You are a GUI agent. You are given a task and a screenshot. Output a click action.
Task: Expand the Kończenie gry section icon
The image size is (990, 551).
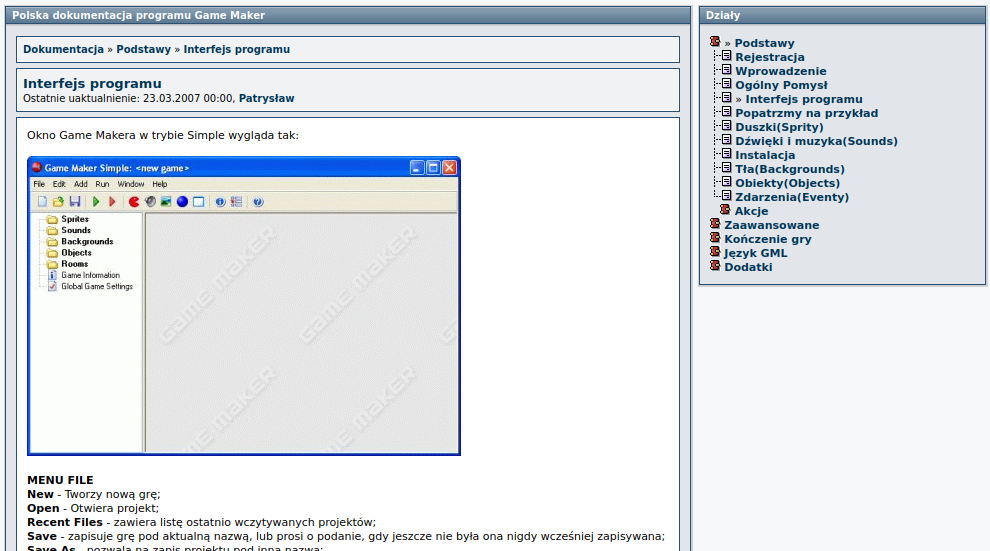[715, 238]
